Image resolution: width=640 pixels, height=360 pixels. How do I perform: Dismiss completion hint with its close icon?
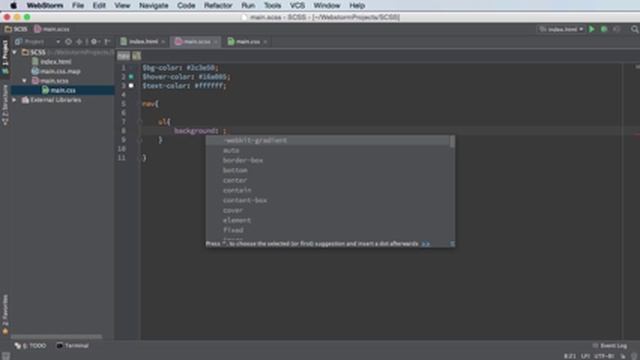(452, 244)
